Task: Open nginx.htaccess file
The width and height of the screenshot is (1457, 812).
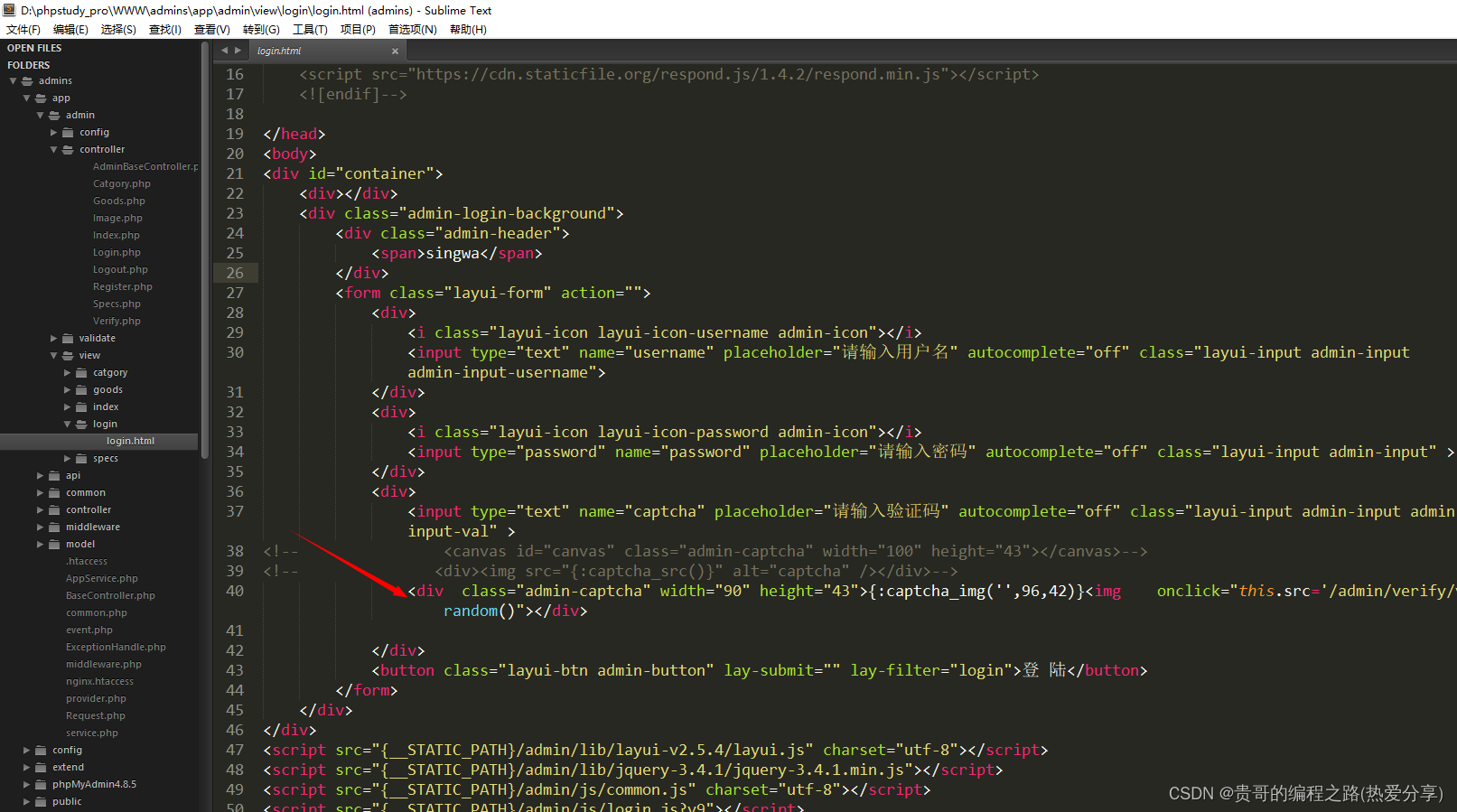Action: tap(99, 681)
